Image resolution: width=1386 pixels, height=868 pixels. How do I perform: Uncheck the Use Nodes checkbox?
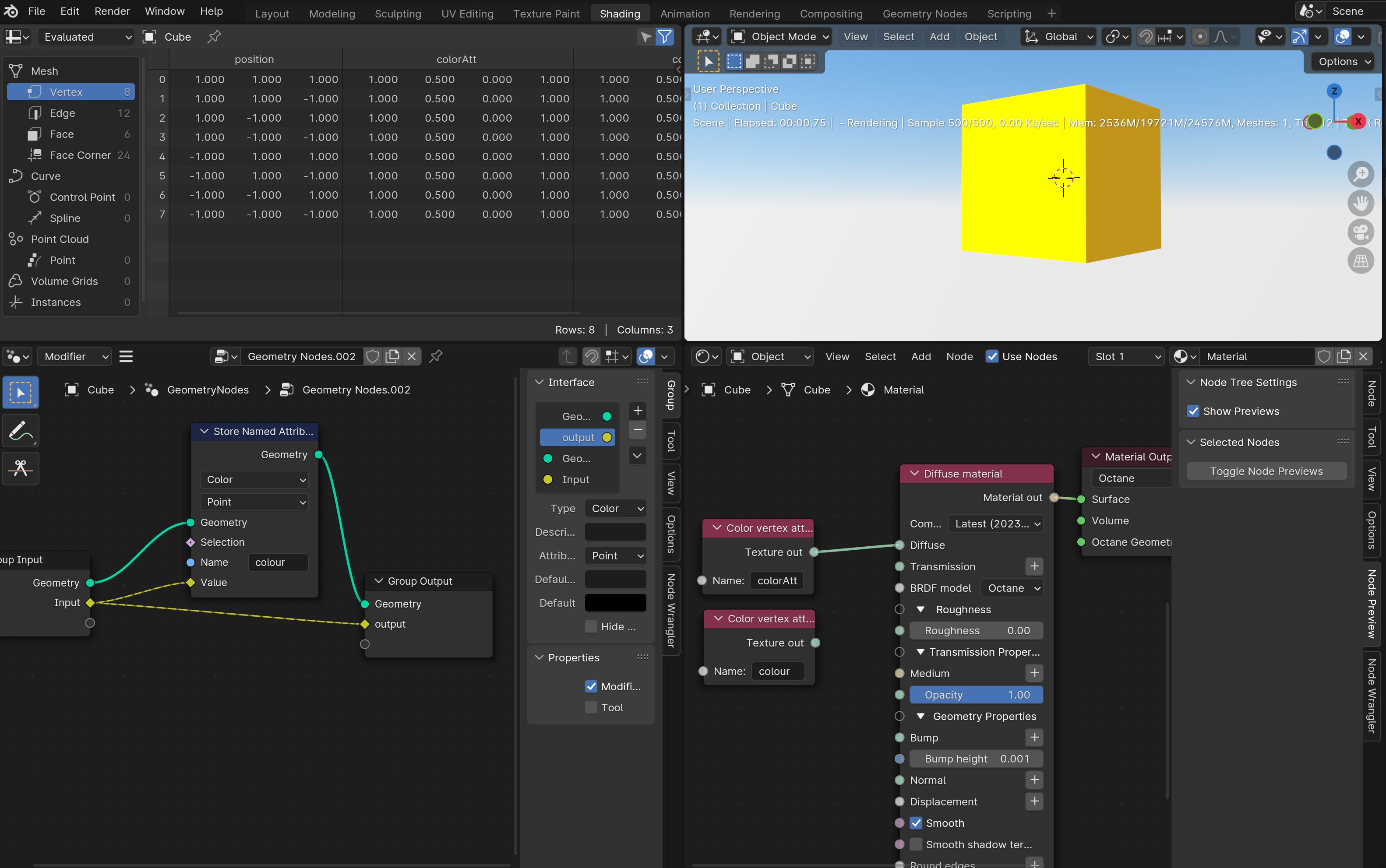(x=991, y=356)
